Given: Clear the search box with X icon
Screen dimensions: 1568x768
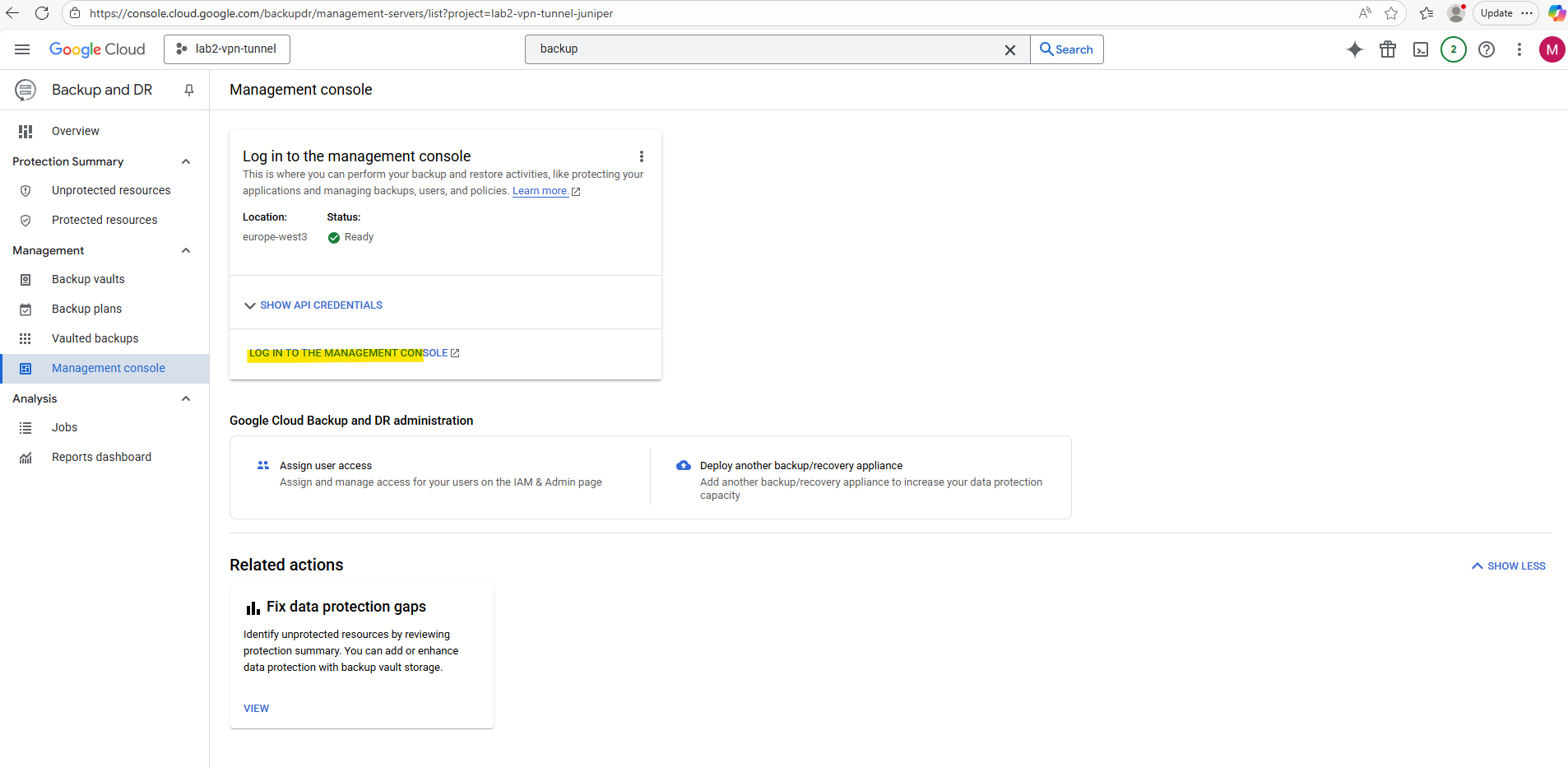Looking at the screenshot, I should pyautogui.click(x=1010, y=49).
